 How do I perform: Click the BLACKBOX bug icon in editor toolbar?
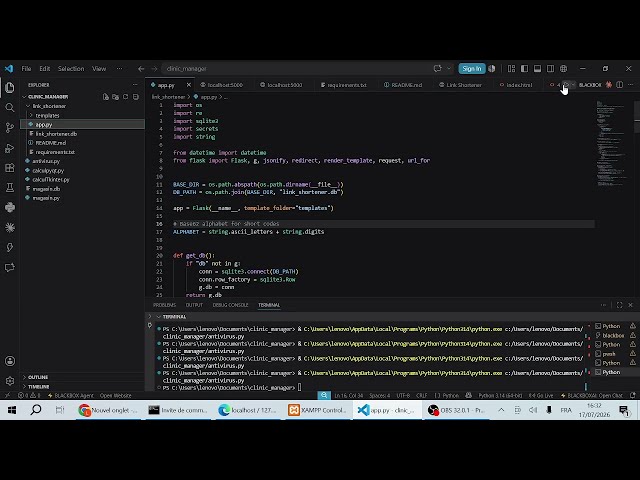[609, 85]
